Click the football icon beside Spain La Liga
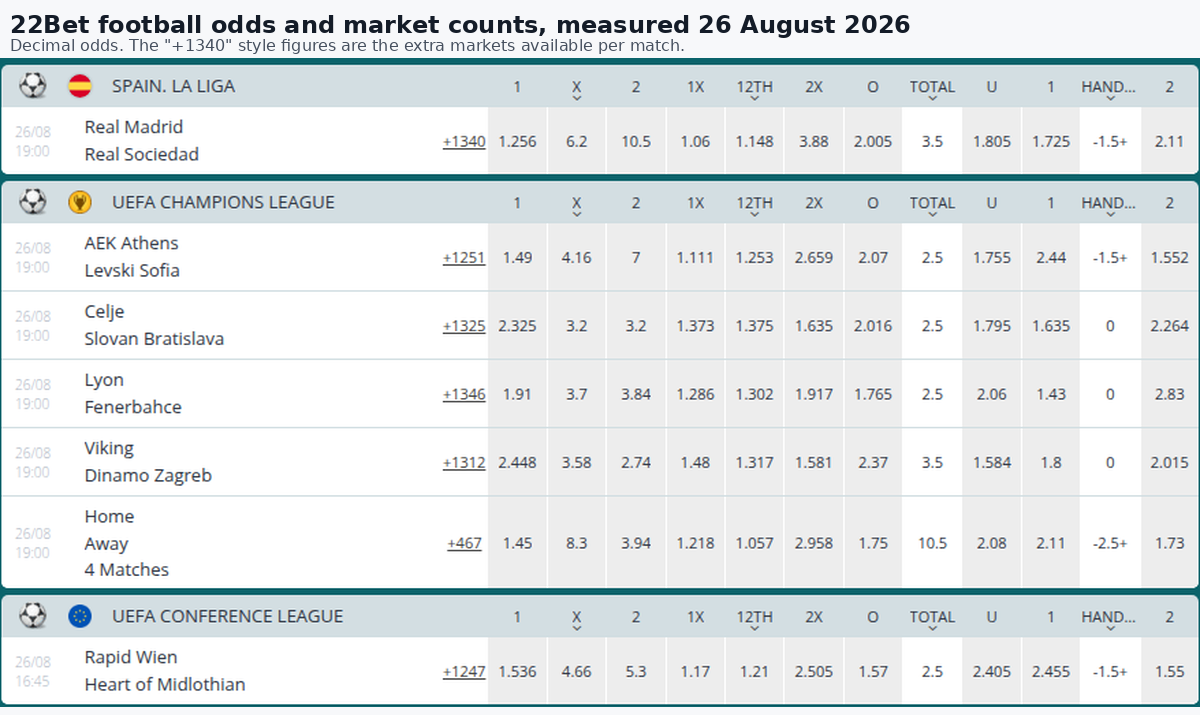1200x715 pixels. point(33,86)
